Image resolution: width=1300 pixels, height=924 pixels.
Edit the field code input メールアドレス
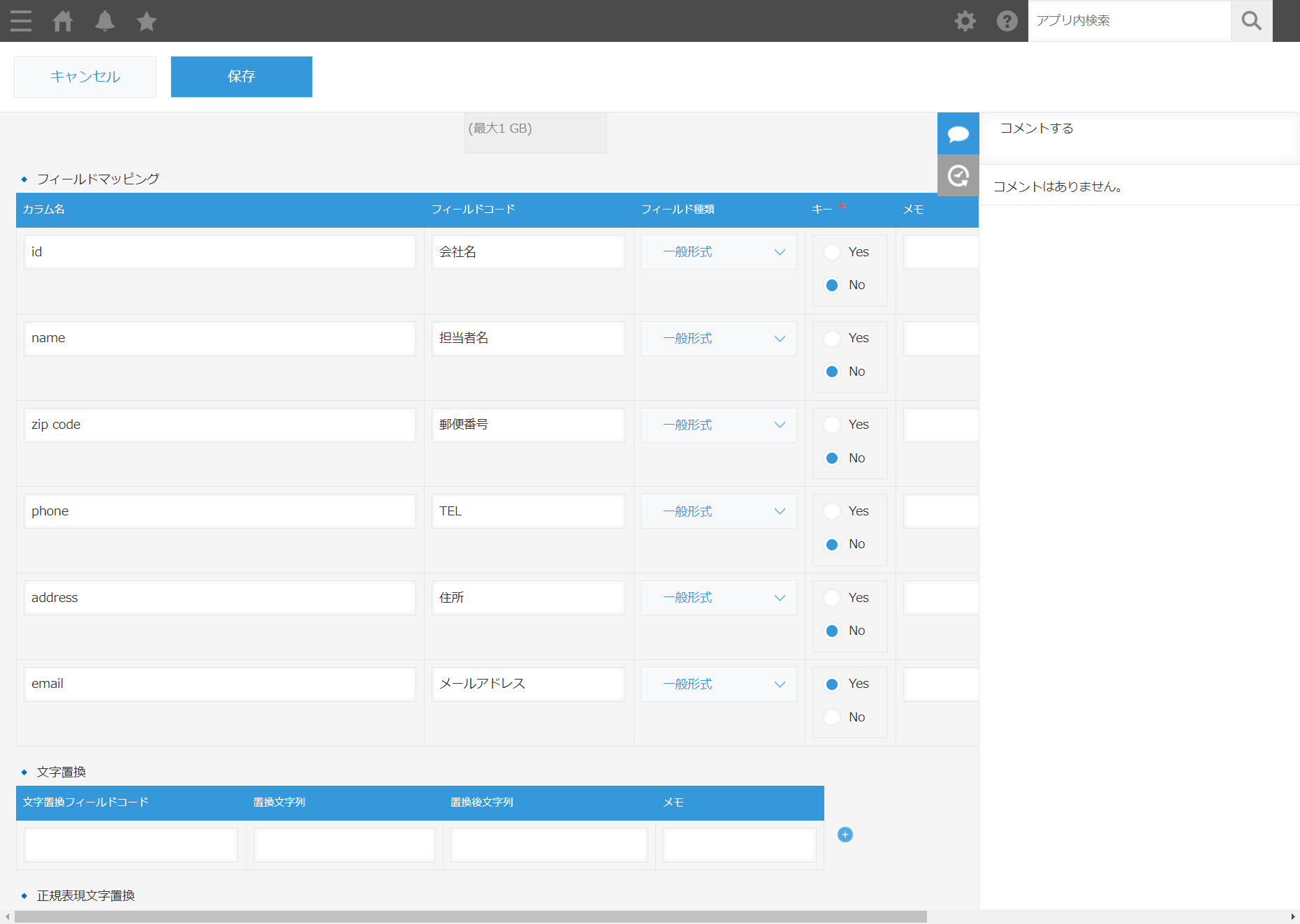[529, 684]
